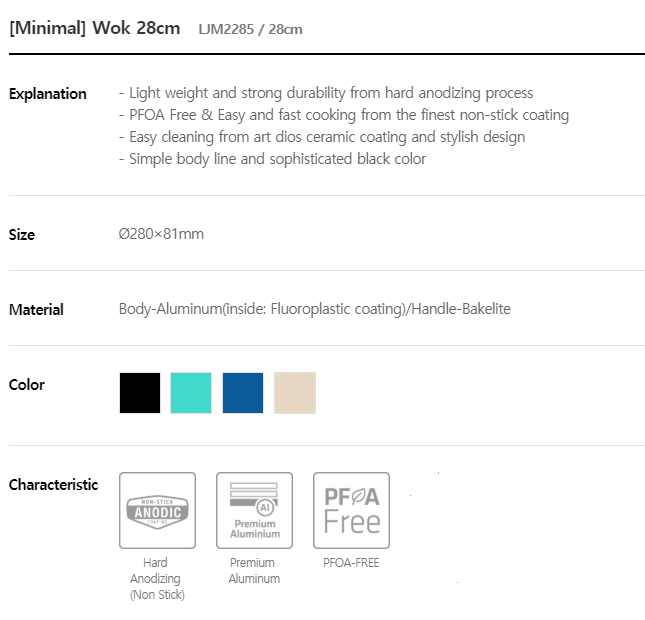Viewport: 645px width, 620px height.
Task: Click the Body-Aluminum material description text
Action: 314,309
